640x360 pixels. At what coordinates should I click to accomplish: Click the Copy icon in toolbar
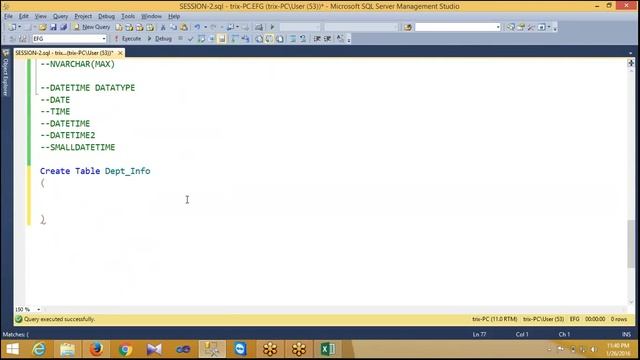coord(173,27)
